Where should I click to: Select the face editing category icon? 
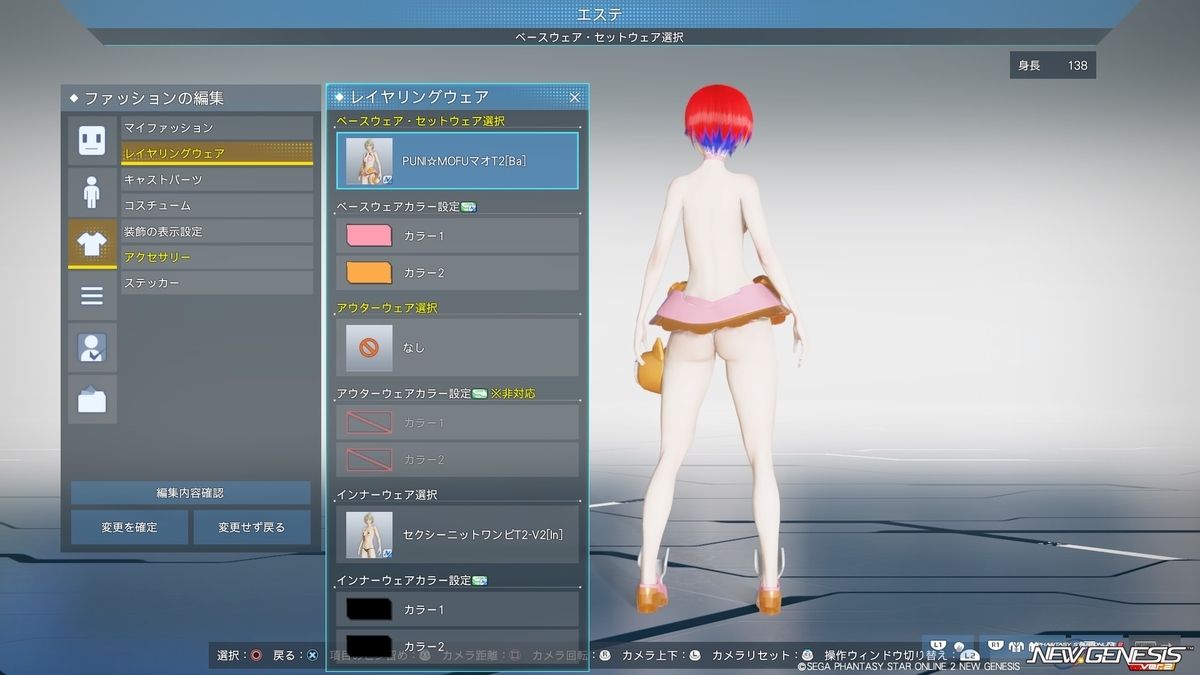pos(92,140)
